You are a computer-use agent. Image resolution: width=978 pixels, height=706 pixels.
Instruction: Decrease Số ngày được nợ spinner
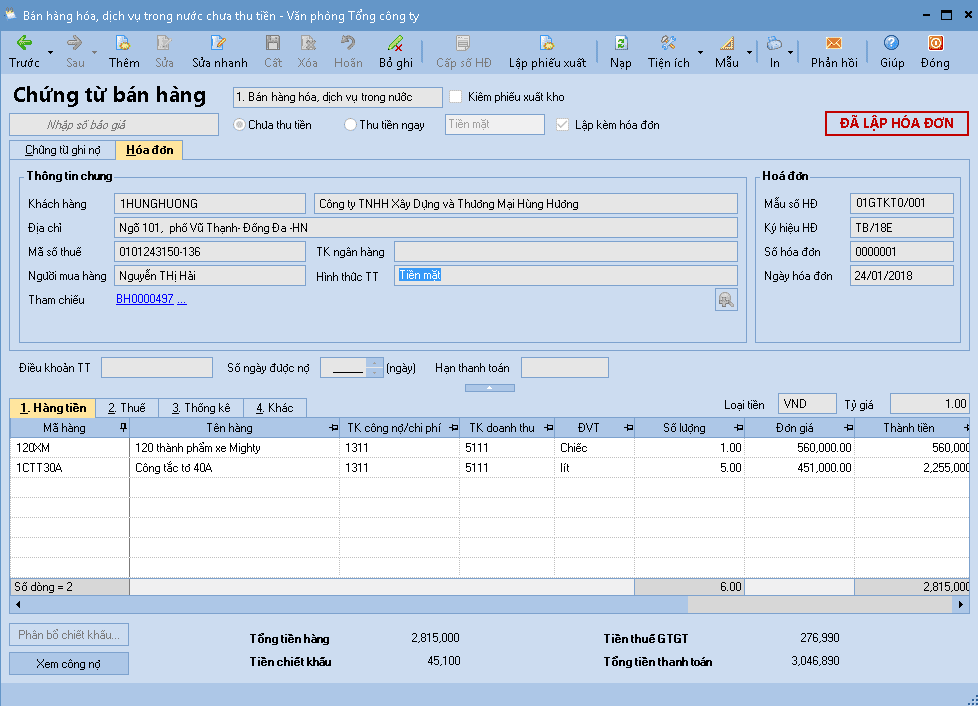pos(374,372)
